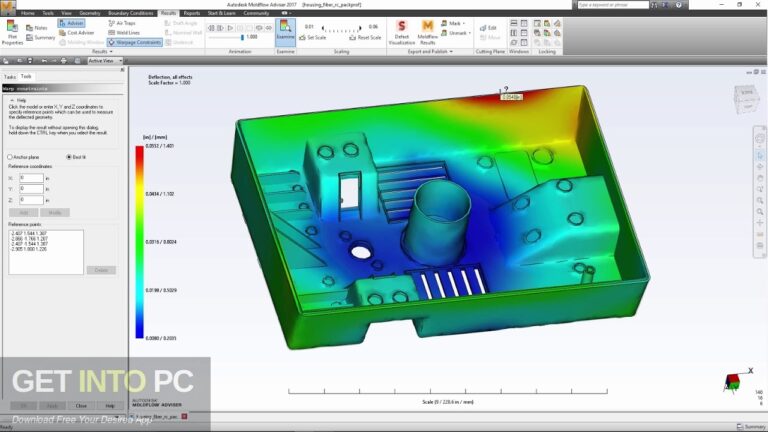Click the Close button in the tool panel

(x=81, y=406)
